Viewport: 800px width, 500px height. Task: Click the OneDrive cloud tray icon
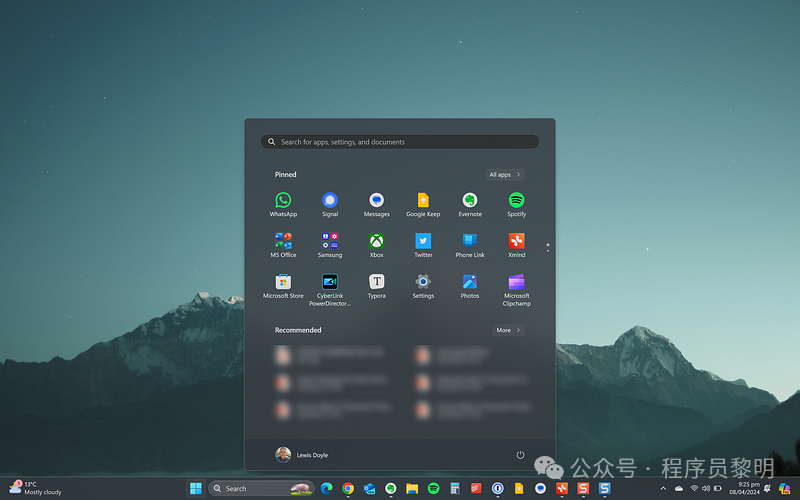tap(679, 488)
